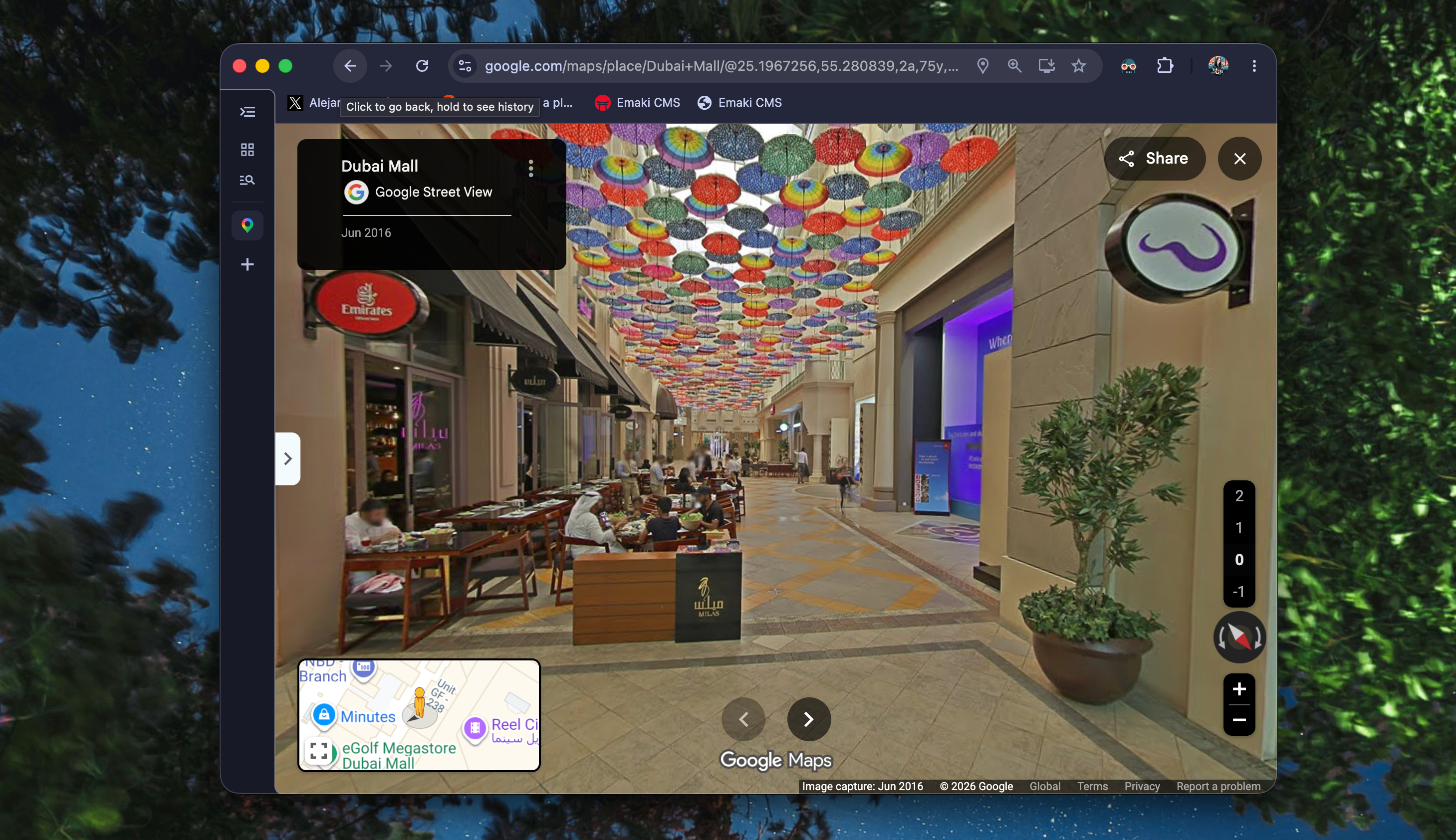Image resolution: width=1456 pixels, height=840 pixels.
Task: Click the browser back arrow button
Action: 350,66
